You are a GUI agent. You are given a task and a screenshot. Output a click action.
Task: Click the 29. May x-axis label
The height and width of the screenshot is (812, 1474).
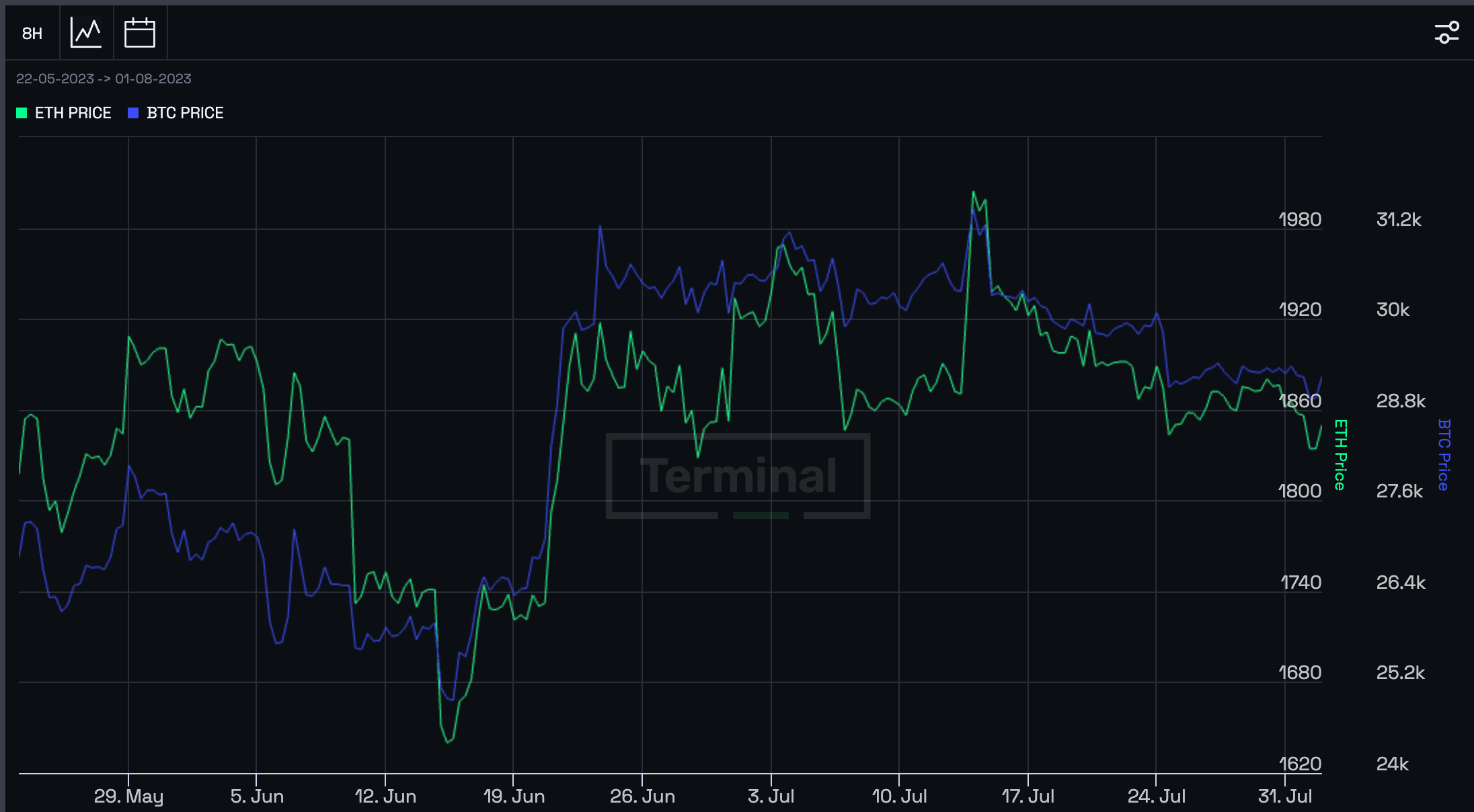[128, 797]
